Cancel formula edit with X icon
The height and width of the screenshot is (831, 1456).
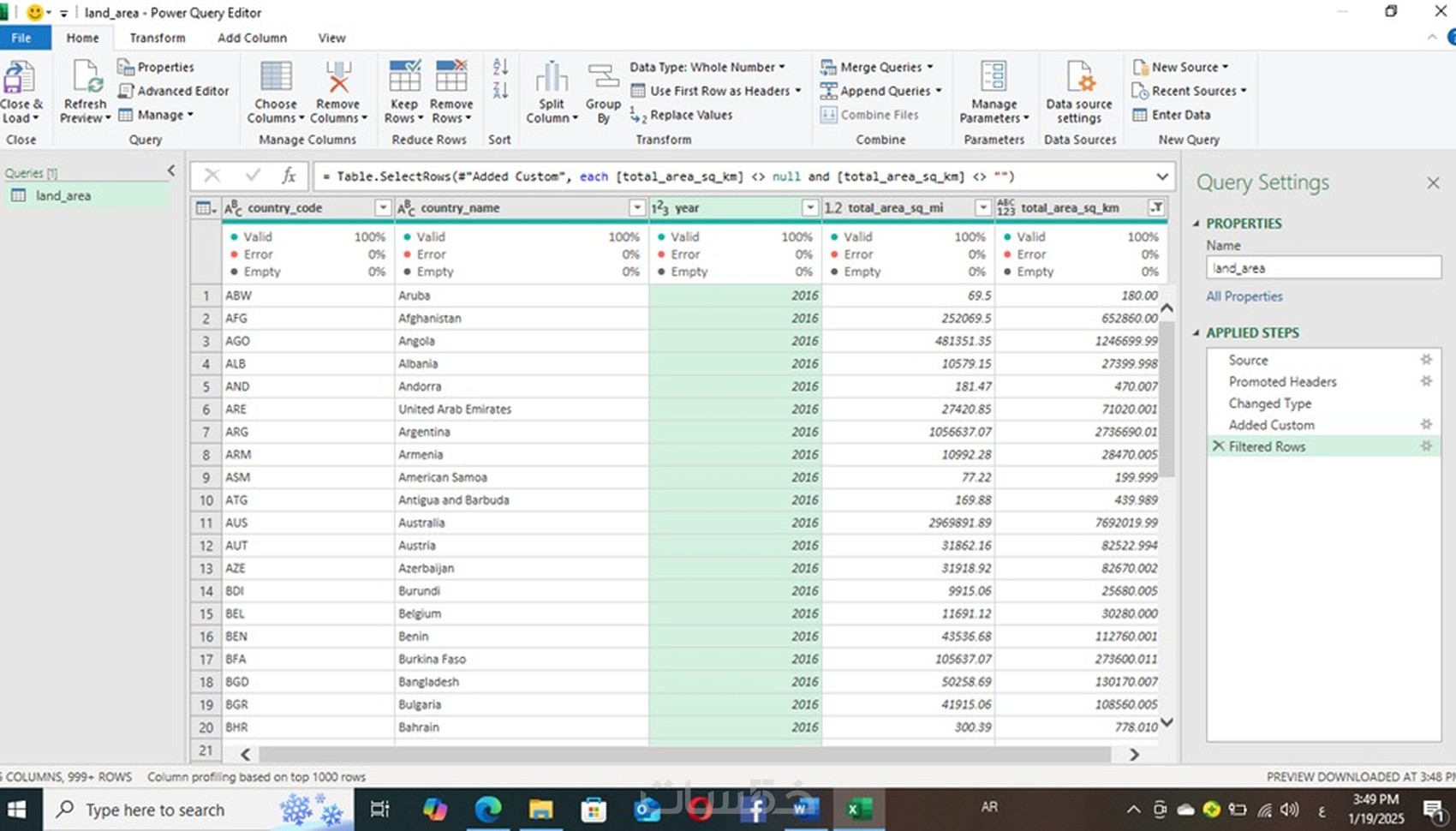212,176
